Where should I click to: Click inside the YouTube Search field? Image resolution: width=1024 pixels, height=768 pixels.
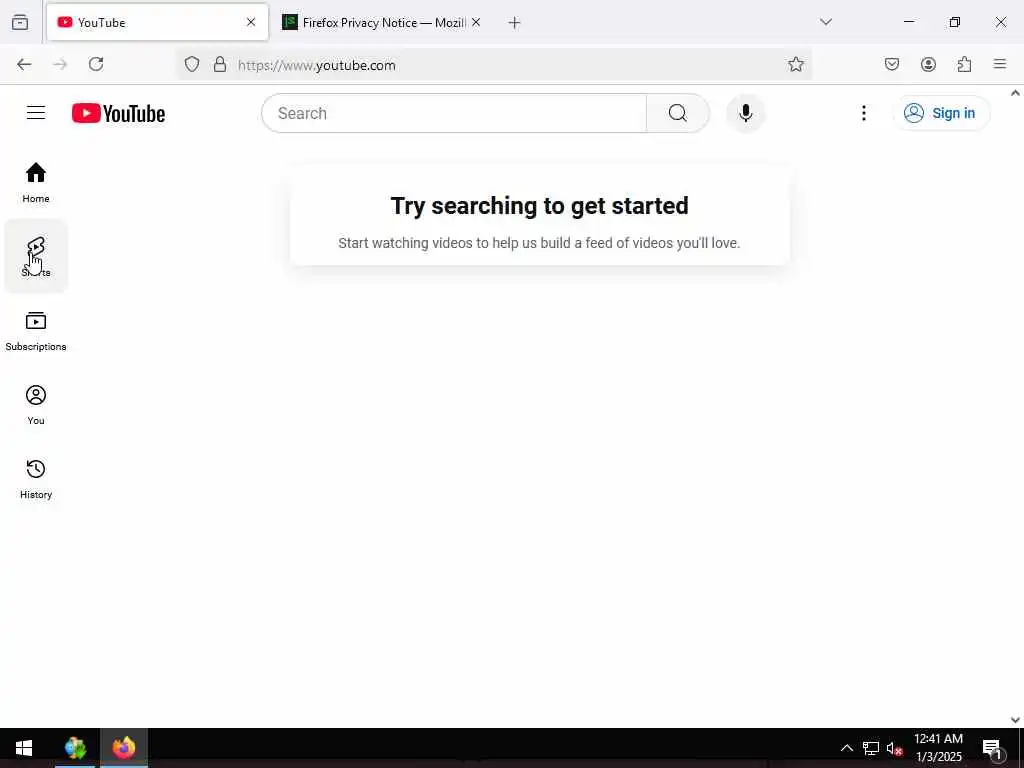[454, 113]
